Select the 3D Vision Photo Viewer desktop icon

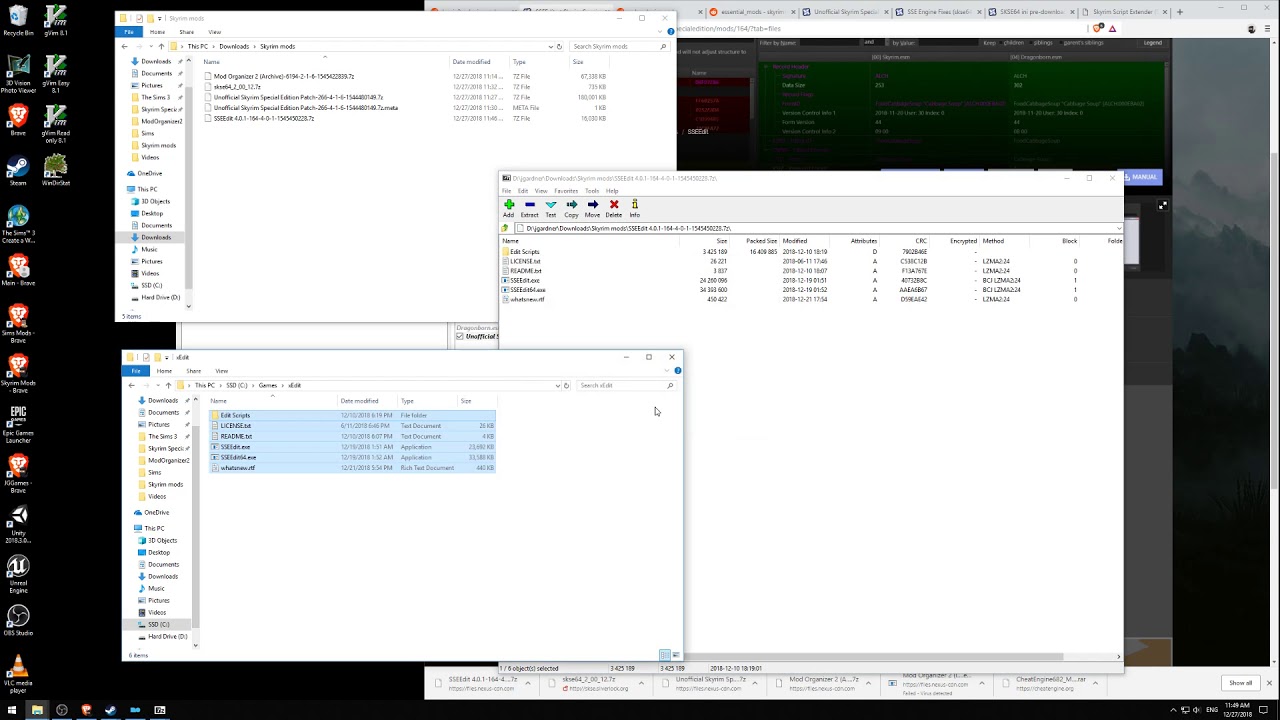tap(18, 74)
